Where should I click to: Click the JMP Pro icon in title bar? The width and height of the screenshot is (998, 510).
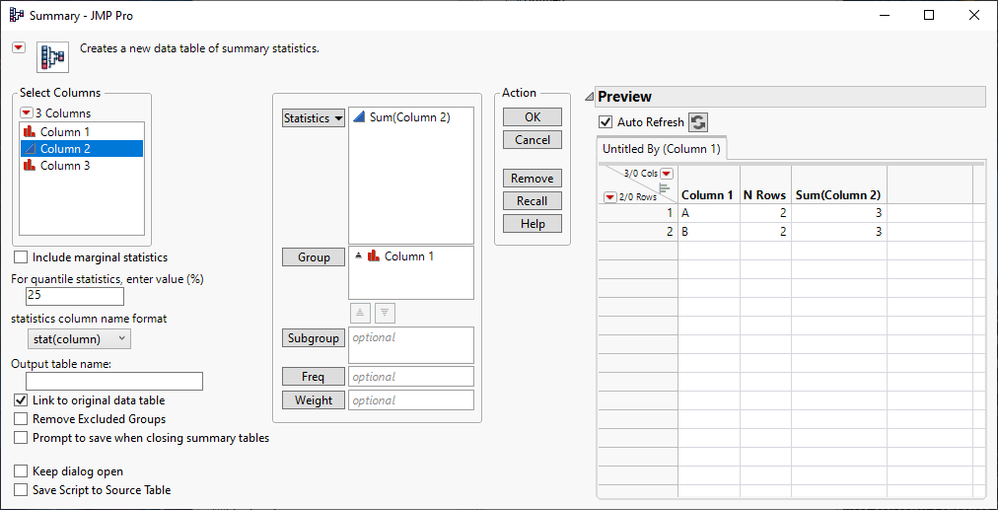pos(17,15)
